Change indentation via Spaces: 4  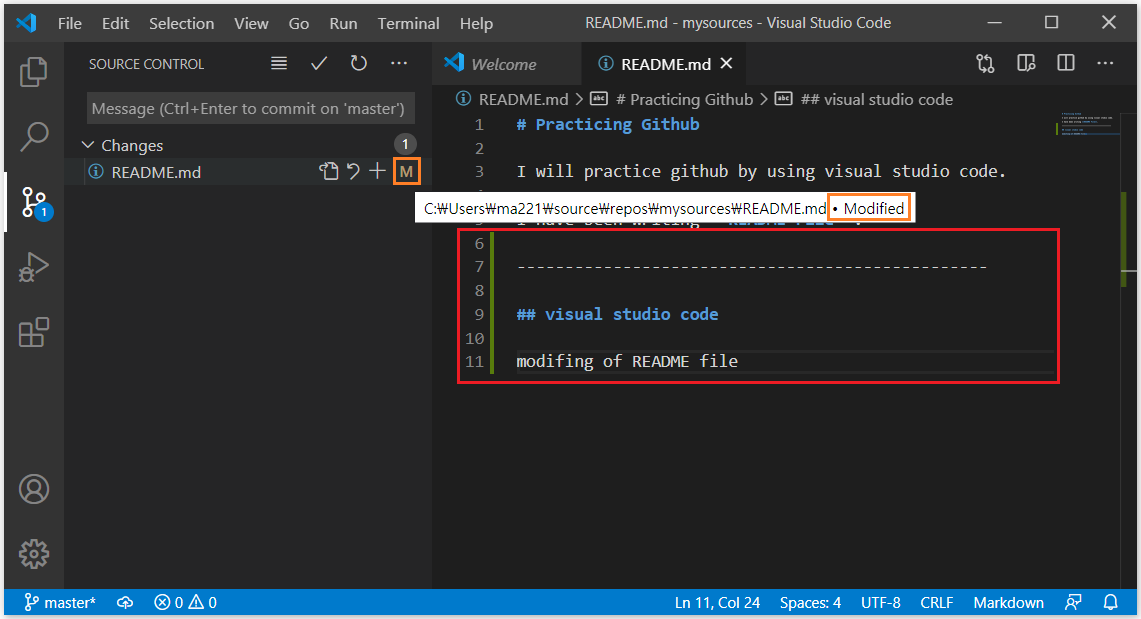click(x=810, y=602)
